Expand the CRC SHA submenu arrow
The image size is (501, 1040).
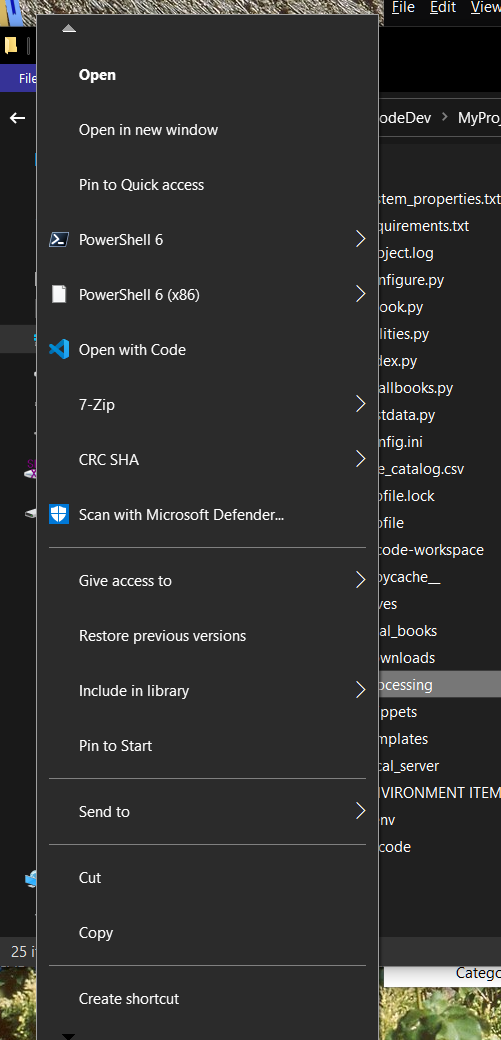pyautogui.click(x=360, y=459)
